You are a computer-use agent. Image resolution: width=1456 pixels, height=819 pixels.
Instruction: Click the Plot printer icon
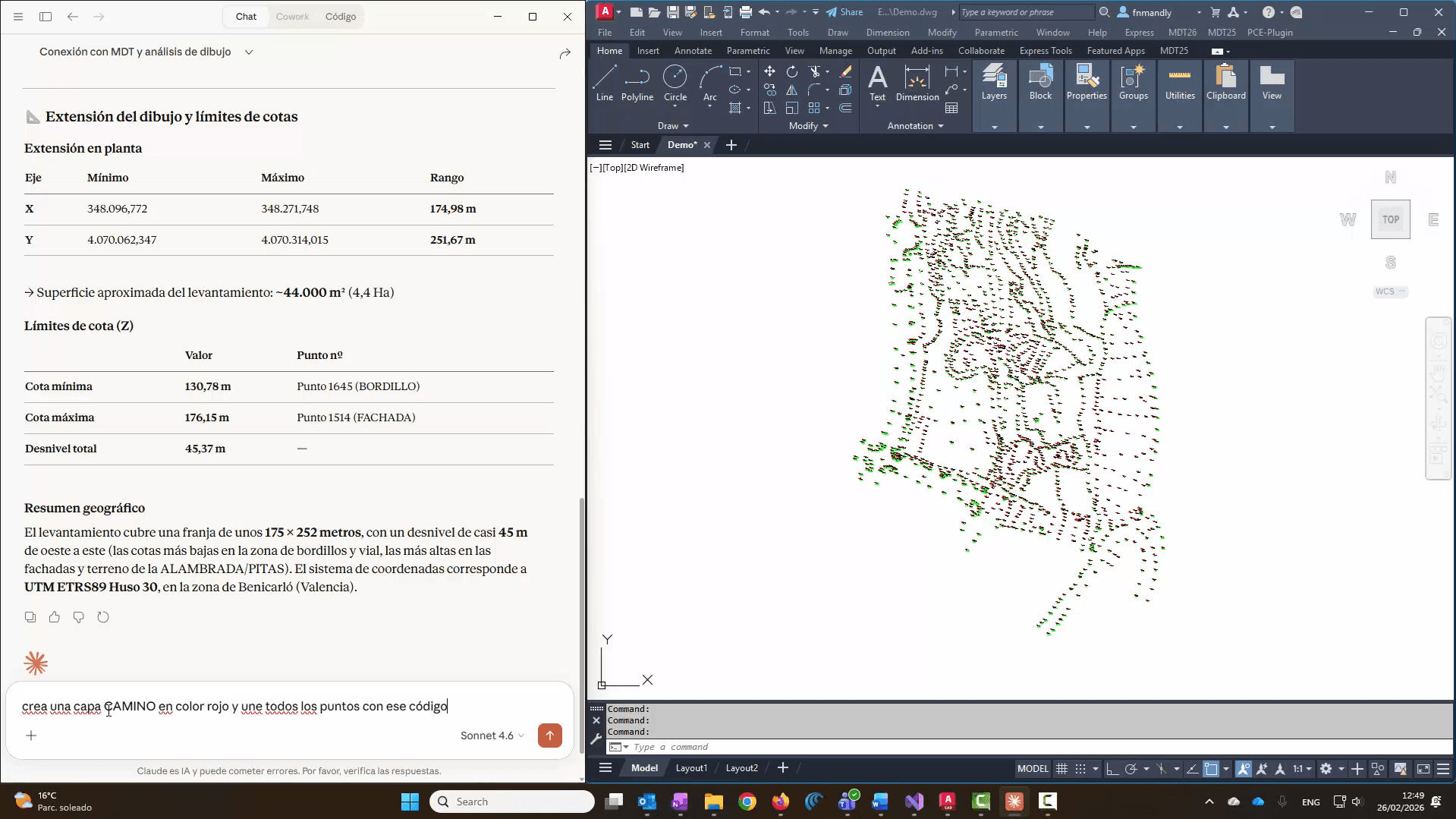click(746, 12)
